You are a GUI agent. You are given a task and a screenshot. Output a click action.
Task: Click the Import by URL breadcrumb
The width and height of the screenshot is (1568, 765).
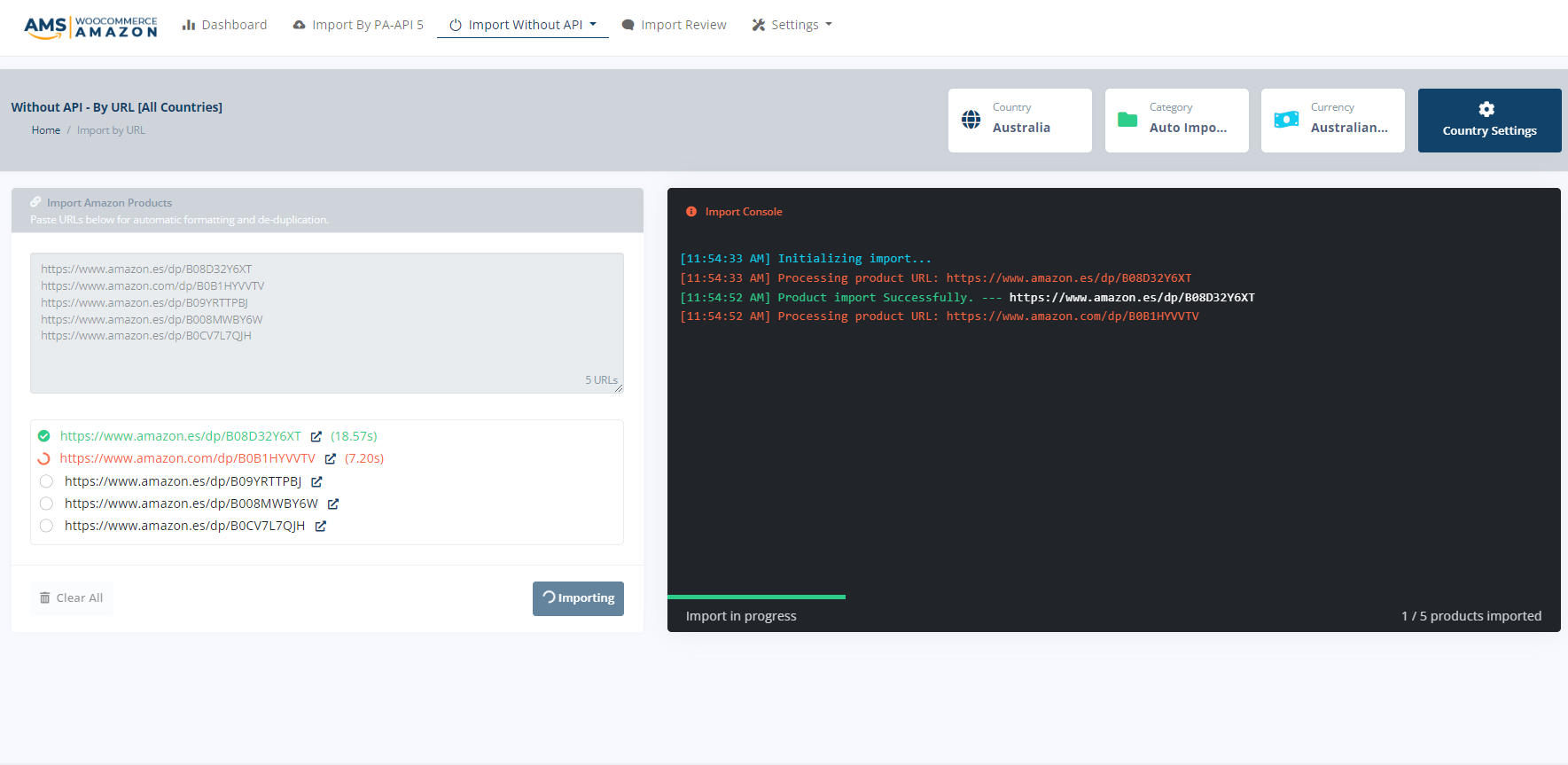pos(111,130)
